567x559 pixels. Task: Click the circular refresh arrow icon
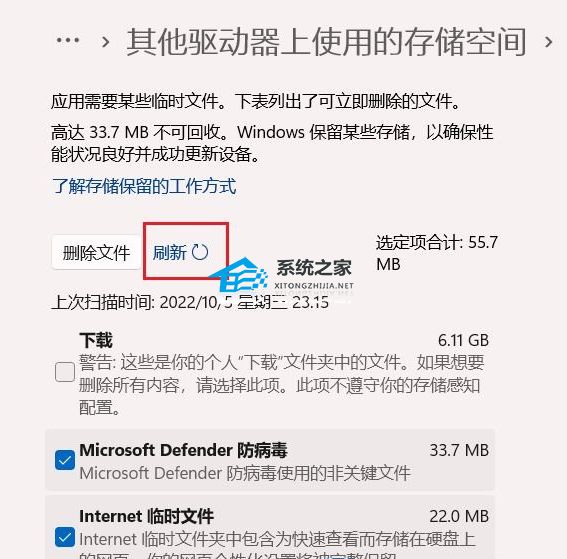pyautogui.click(x=200, y=252)
